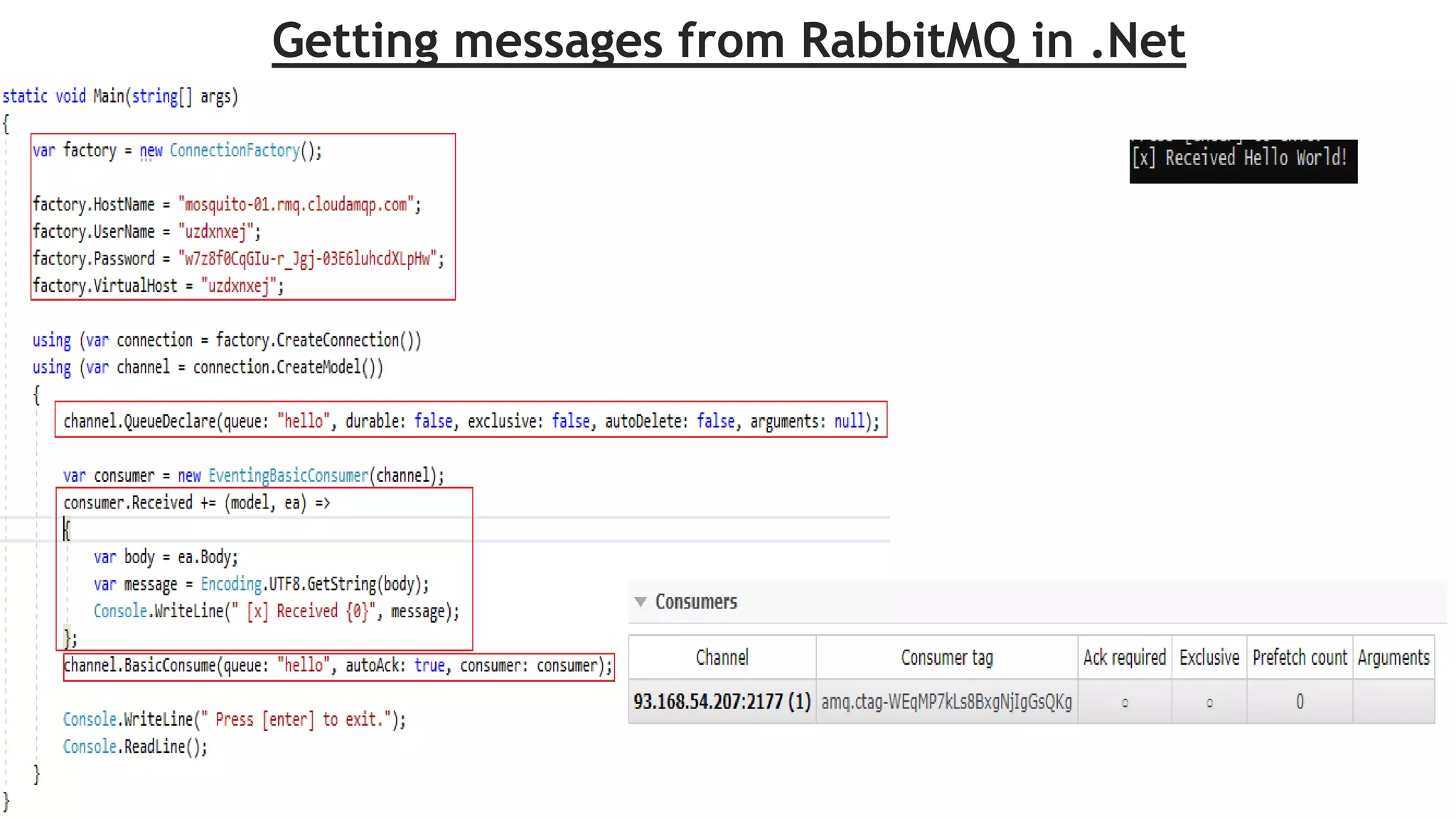Select the Prefetch count column header
1456x819 pixels.
pyautogui.click(x=1300, y=658)
